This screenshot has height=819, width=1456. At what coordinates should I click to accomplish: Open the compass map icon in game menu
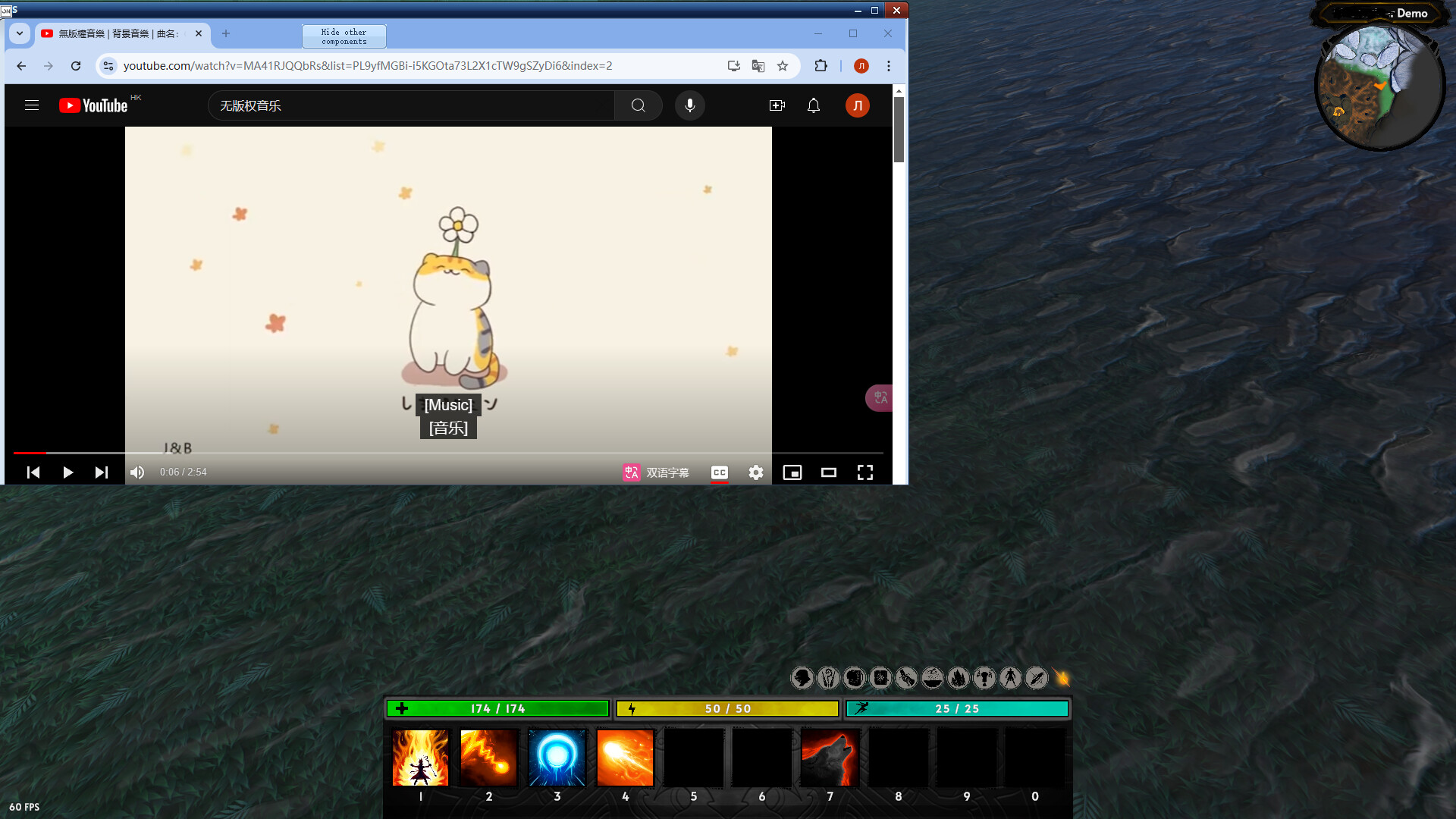click(1036, 678)
